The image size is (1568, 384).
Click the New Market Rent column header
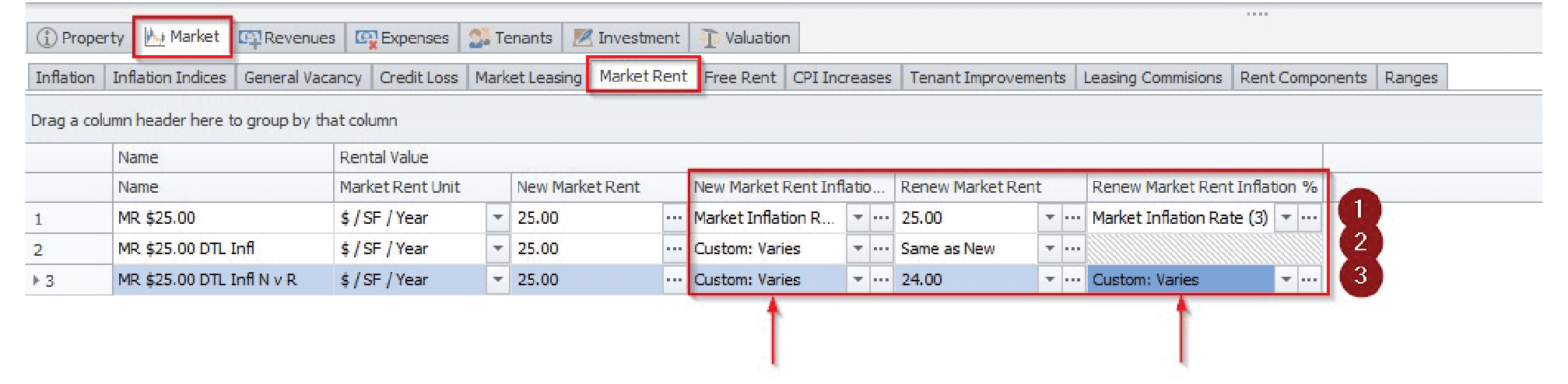(x=598, y=187)
